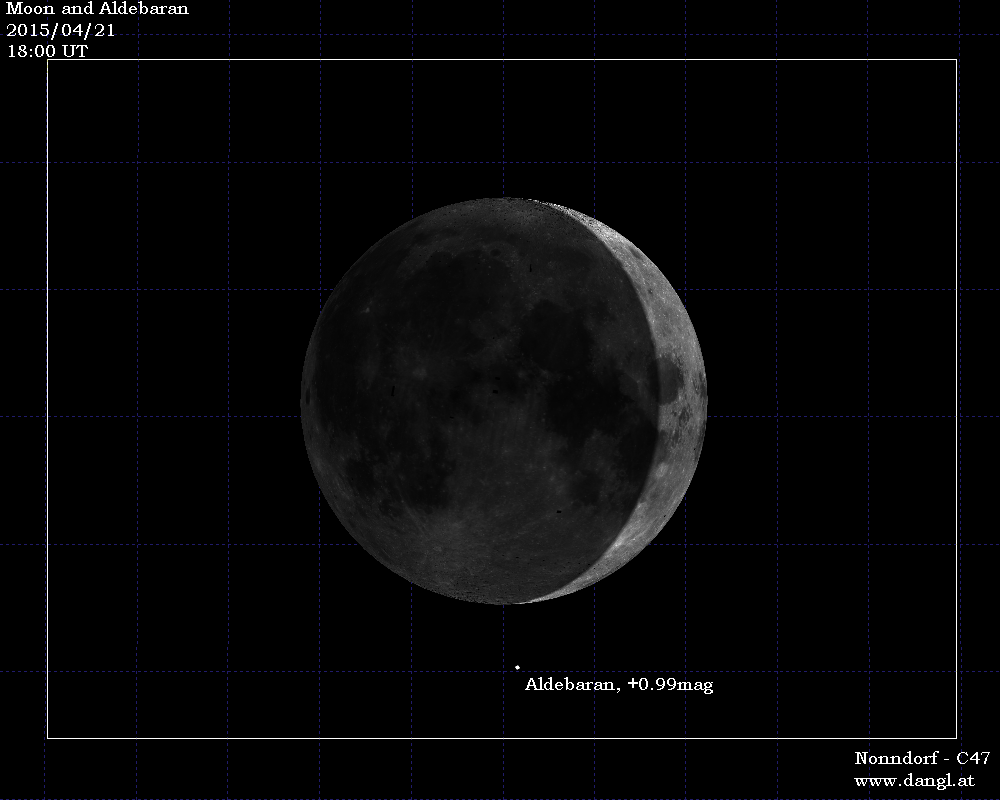Click the 'Aldebaran, +0.99mag' label
The height and width of the screenshot is (800, 1000).
click(x=619, y=685)
